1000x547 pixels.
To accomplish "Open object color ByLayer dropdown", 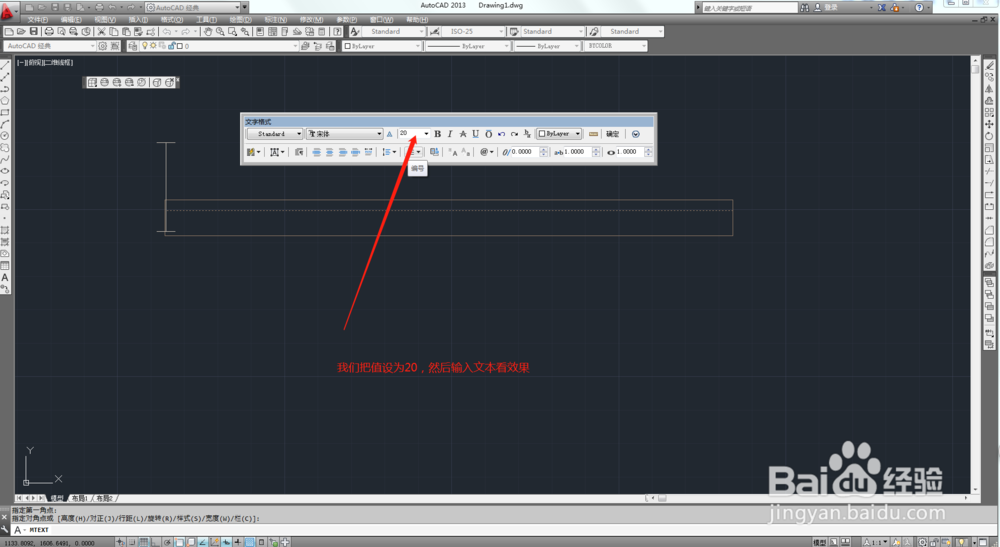I will 382,46.
